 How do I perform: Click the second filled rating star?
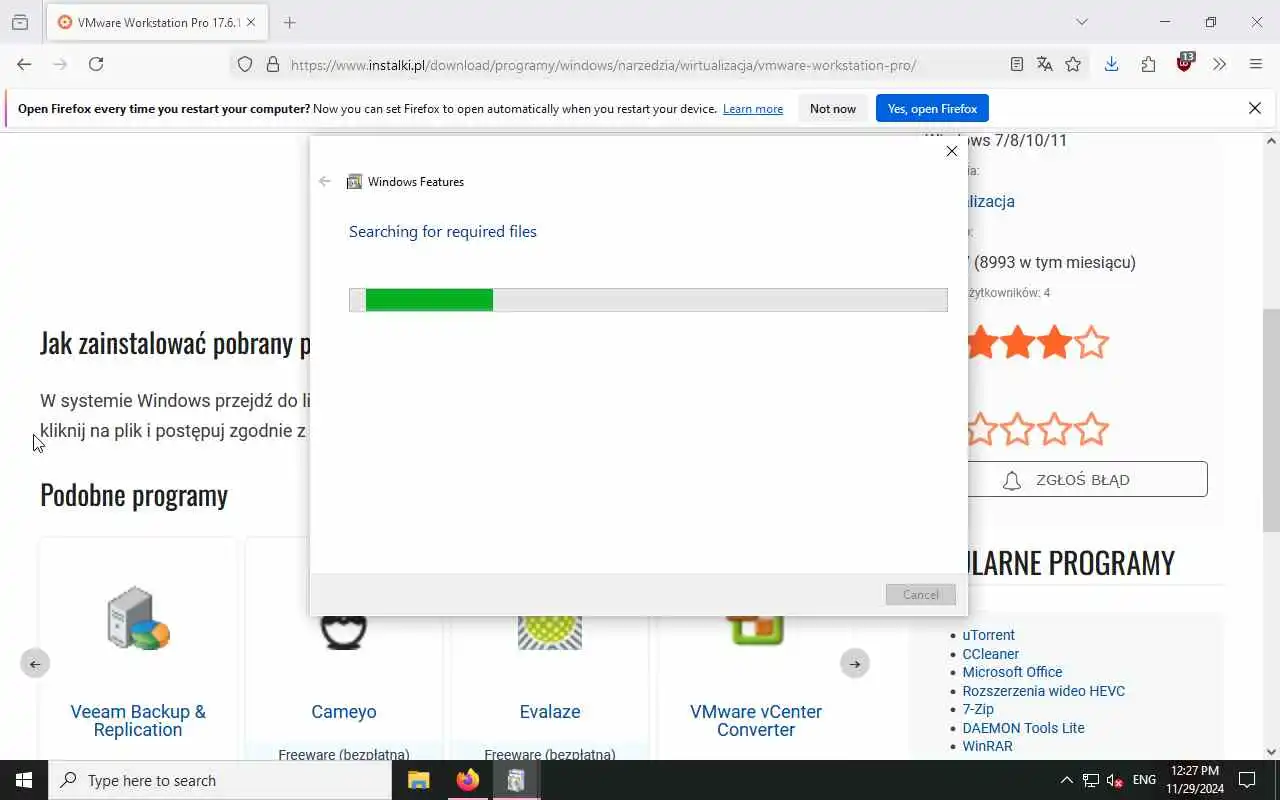click(x=1018, y=343)
